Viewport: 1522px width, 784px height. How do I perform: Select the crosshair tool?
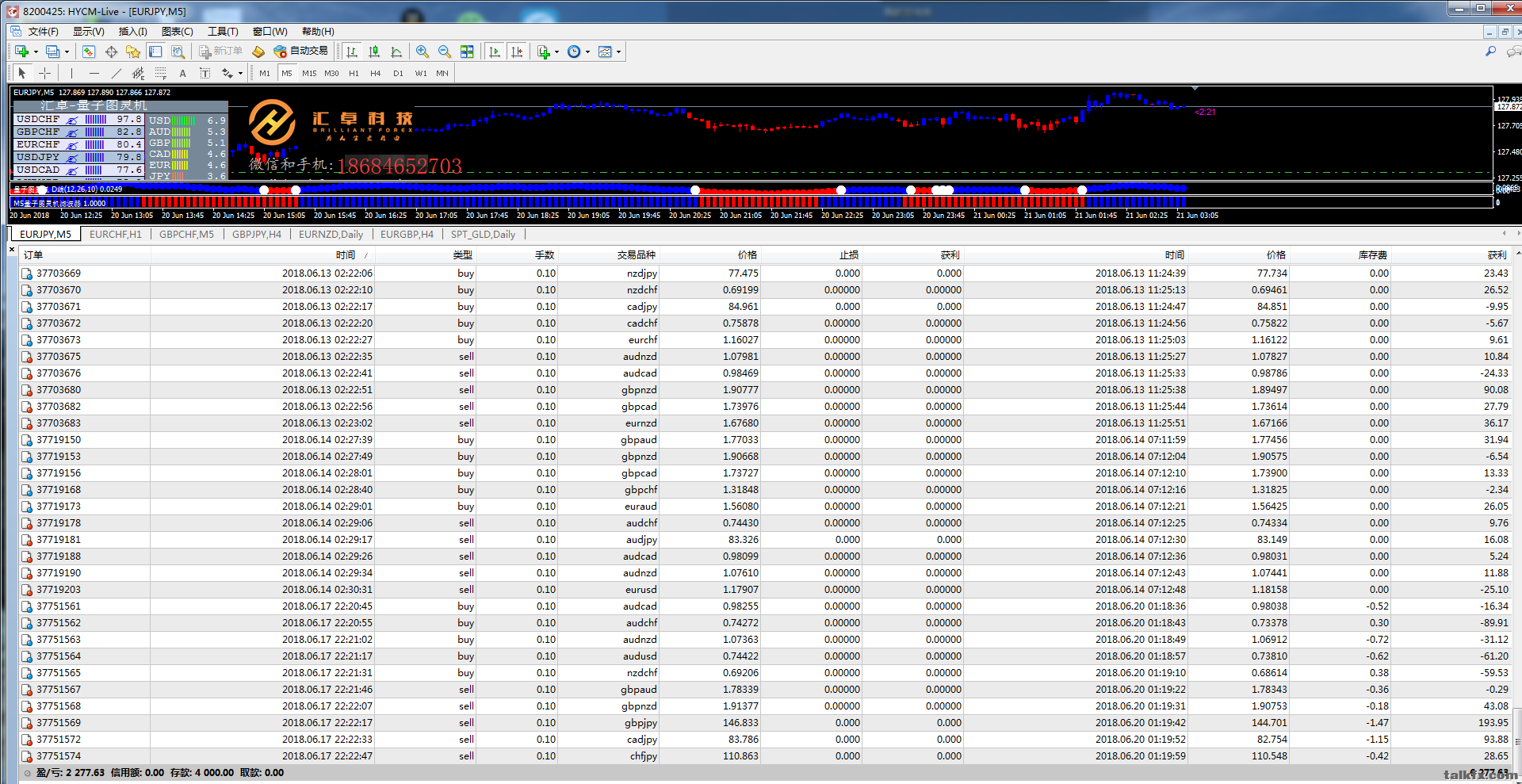click(44, 73)
